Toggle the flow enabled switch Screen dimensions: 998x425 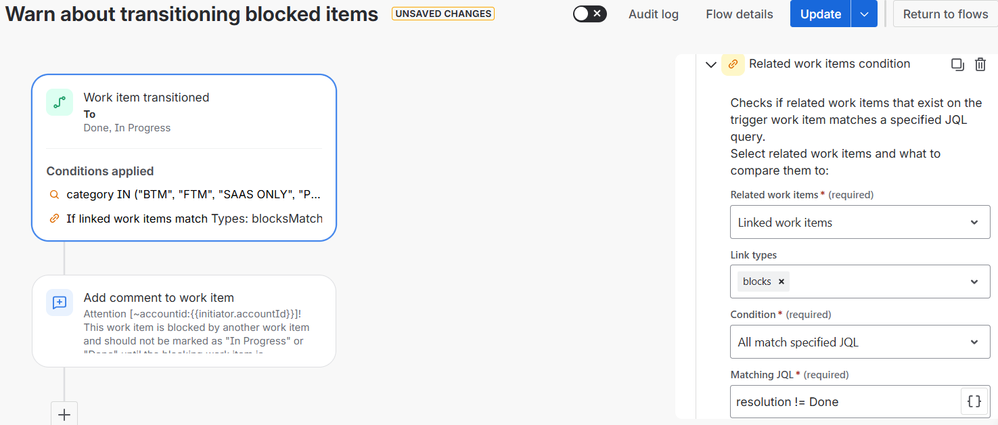[x=589, y=14]
